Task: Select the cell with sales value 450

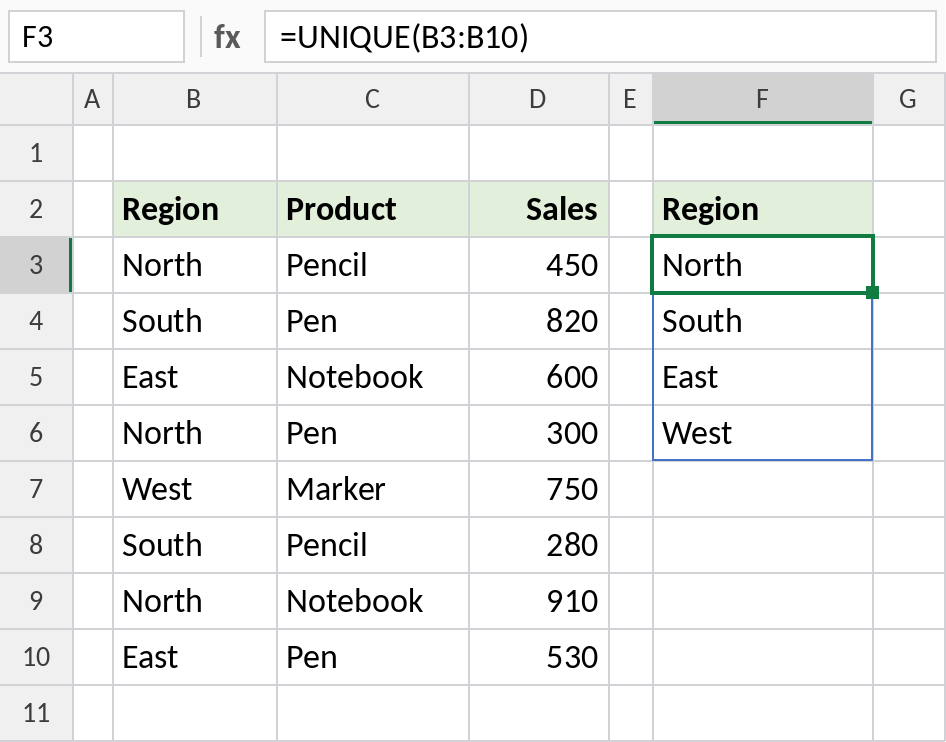Action: [539, 265]
